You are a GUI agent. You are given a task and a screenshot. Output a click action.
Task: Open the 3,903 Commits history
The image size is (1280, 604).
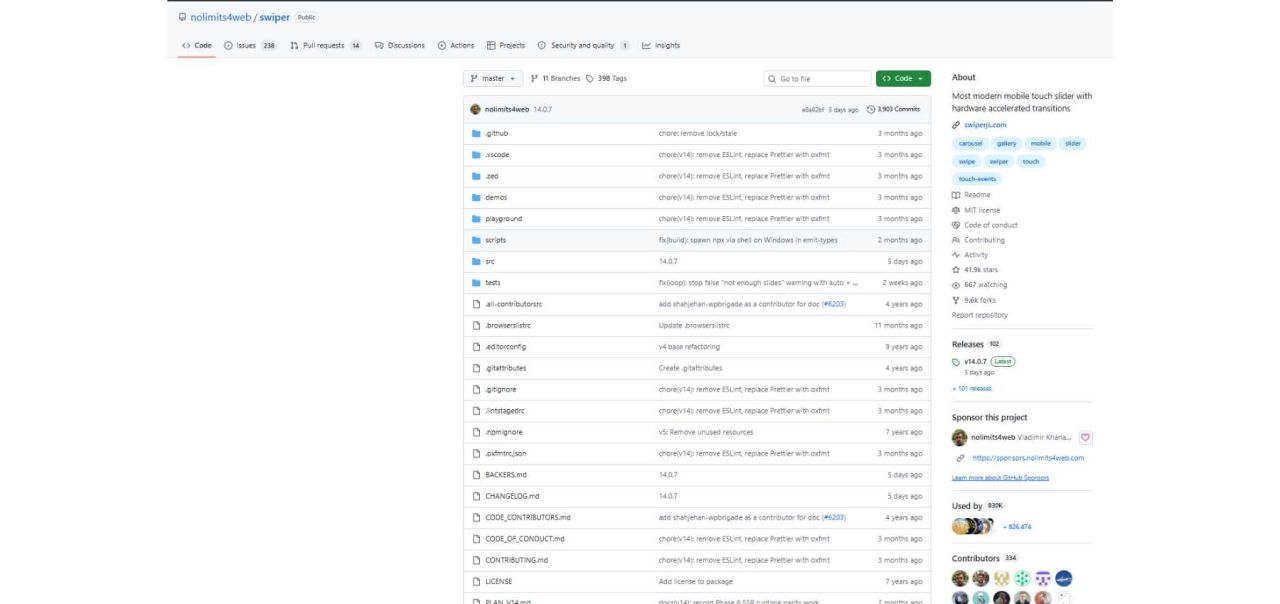point(893,109)
